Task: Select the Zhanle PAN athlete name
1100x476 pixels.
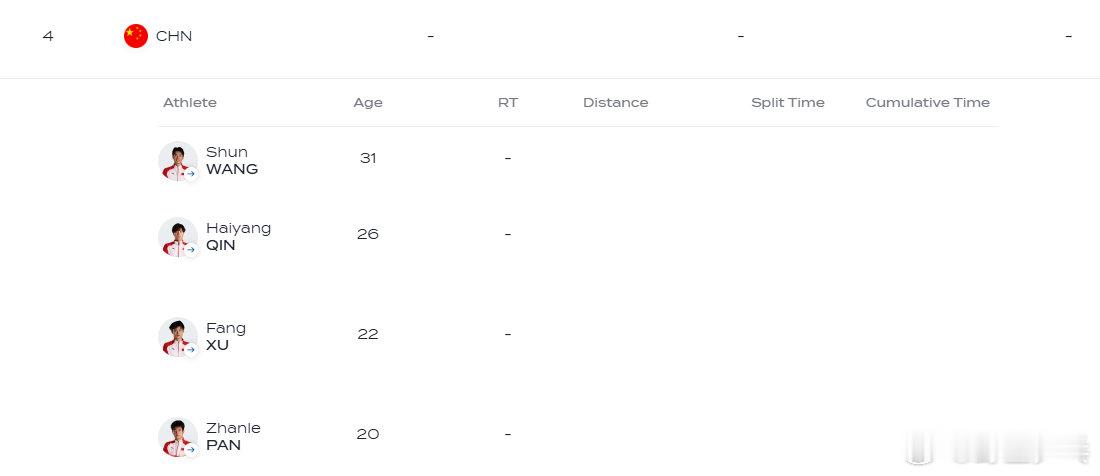Action: pyautogui.click(x=233, y=436)
